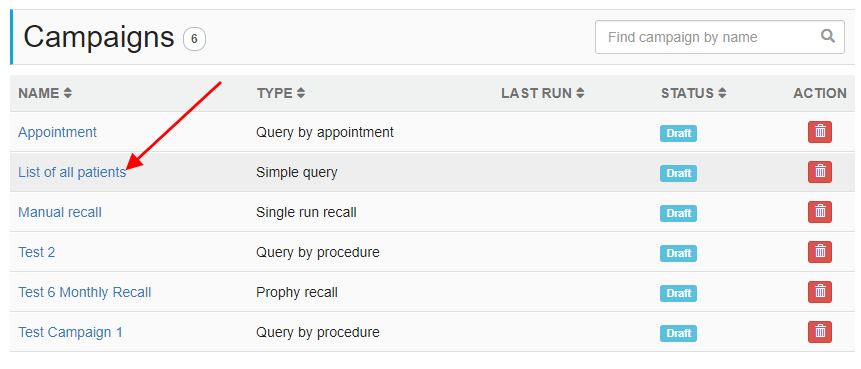
Task: Click trash icon for List of all patients
Action: (x=820, y=172)
